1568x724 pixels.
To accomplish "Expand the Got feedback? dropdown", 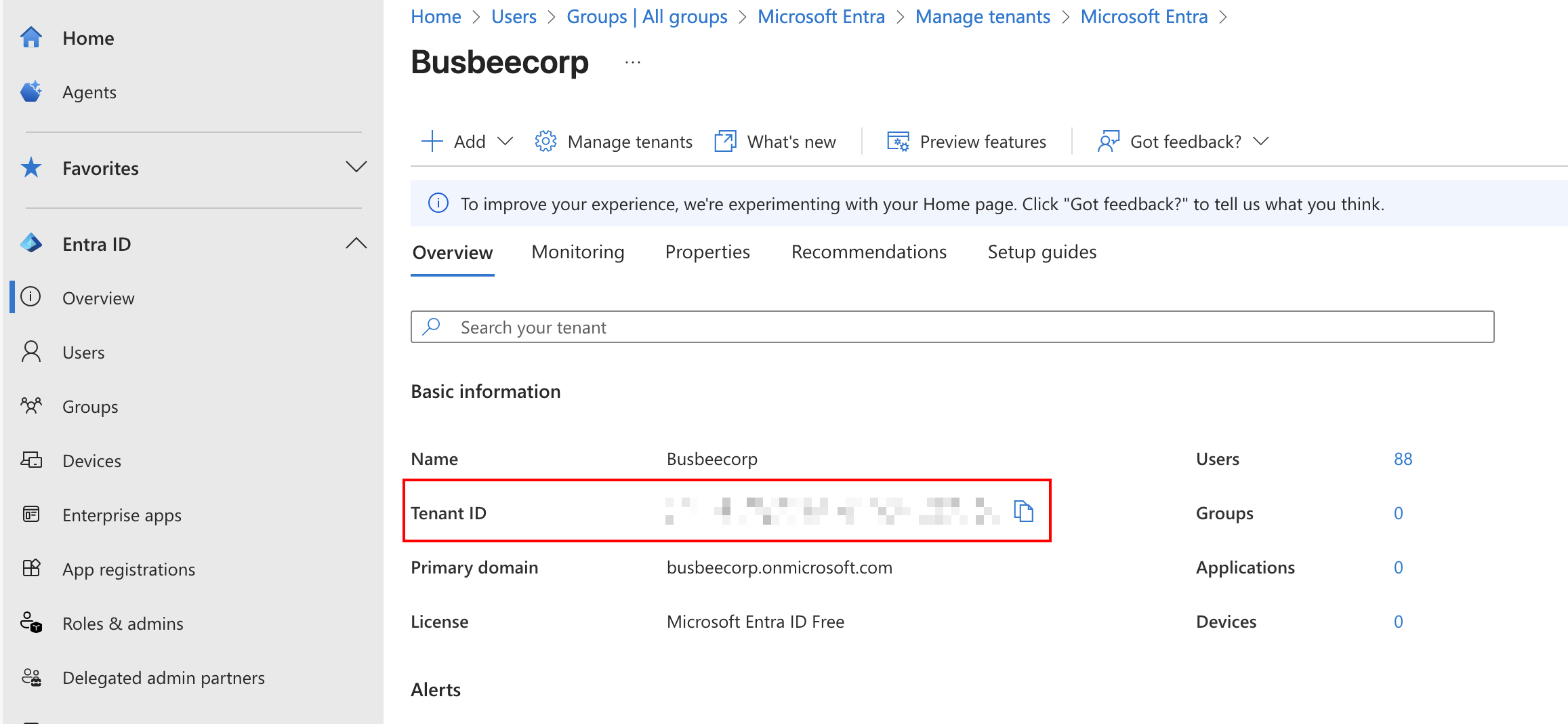I will click(x=1260, y=142).
